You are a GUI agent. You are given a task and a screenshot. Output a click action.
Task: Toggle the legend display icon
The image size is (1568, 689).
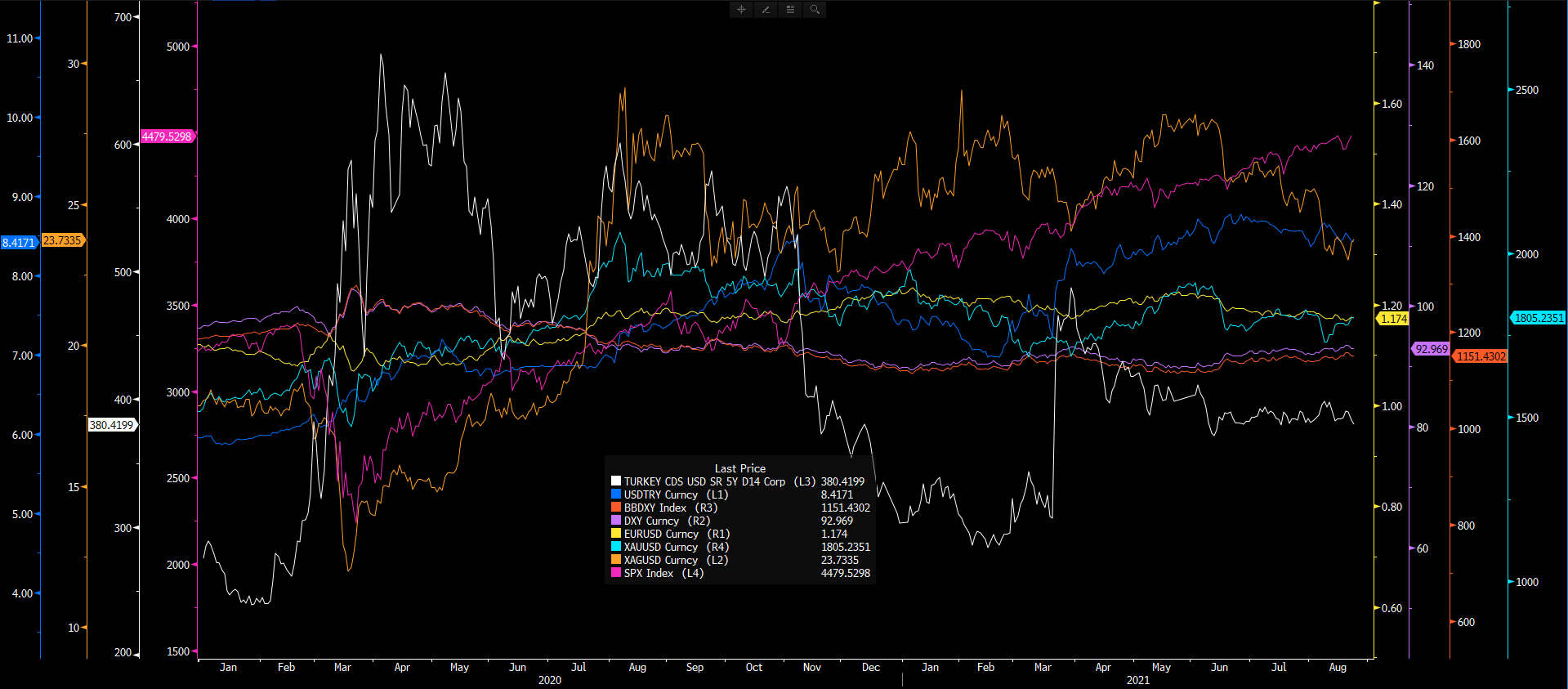click(x=790, y=10)
